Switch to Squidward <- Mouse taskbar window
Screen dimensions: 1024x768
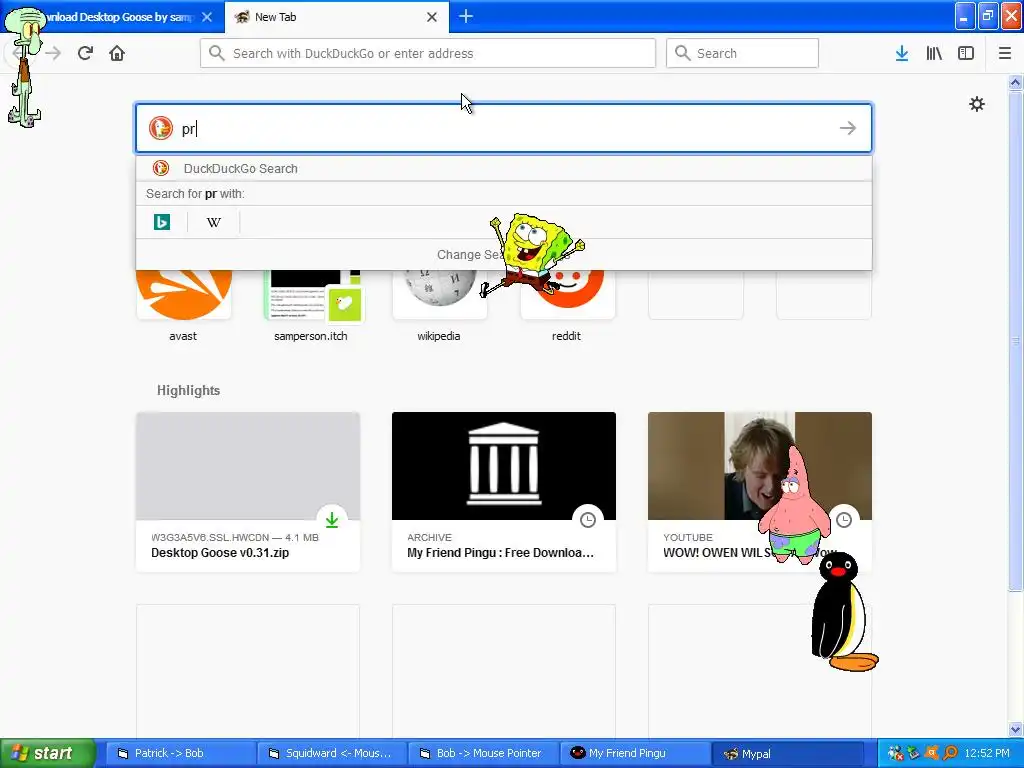click(x=332, y=753)
